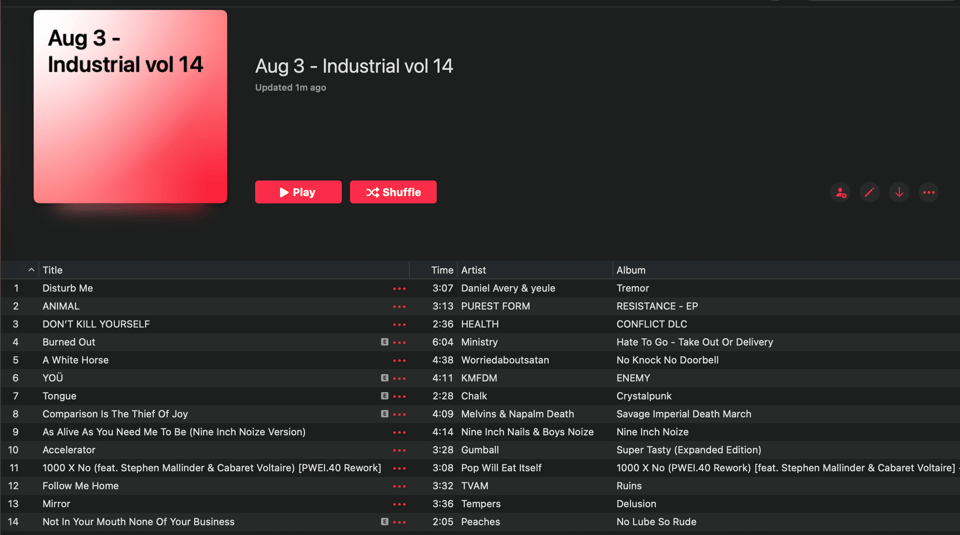Download playlist with arrow icon
The width and height of the screenshot is (960, 535).
pos(899,192)
